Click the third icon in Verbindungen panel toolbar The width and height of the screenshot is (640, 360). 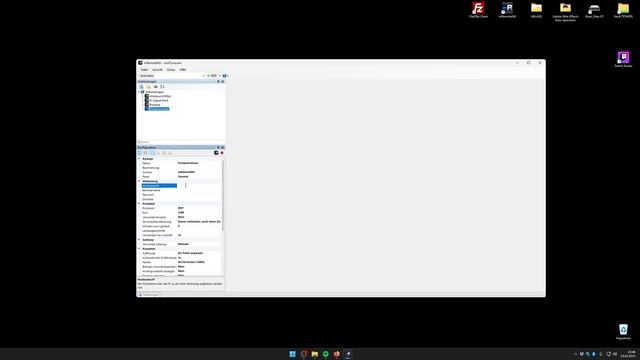click(156, 87)
